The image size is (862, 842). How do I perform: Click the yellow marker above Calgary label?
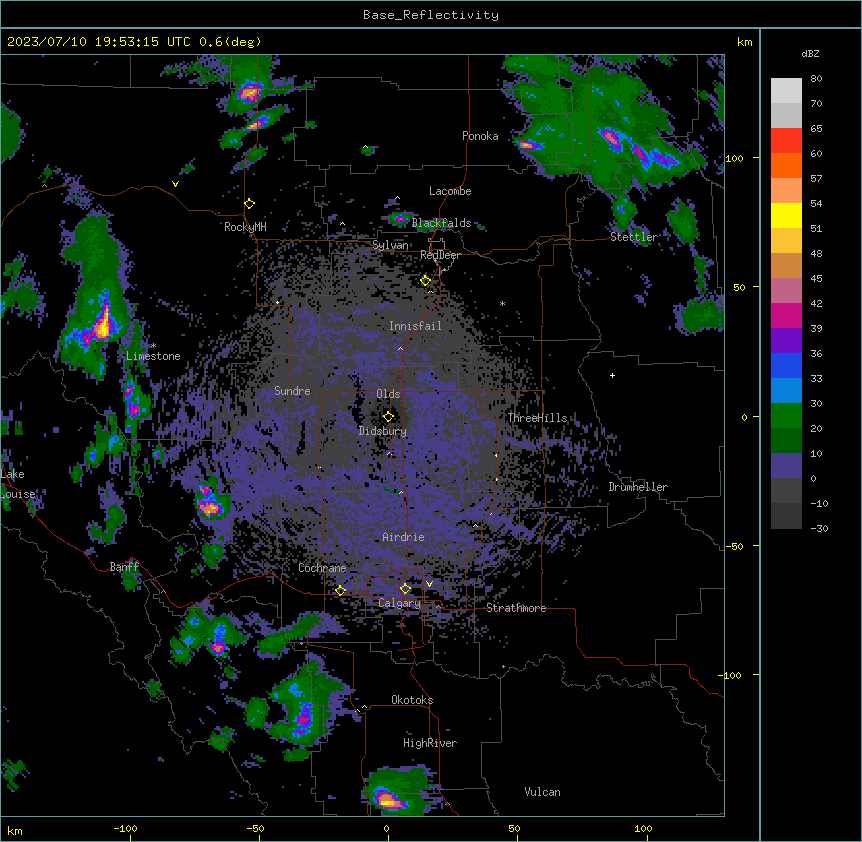point(405,589)
